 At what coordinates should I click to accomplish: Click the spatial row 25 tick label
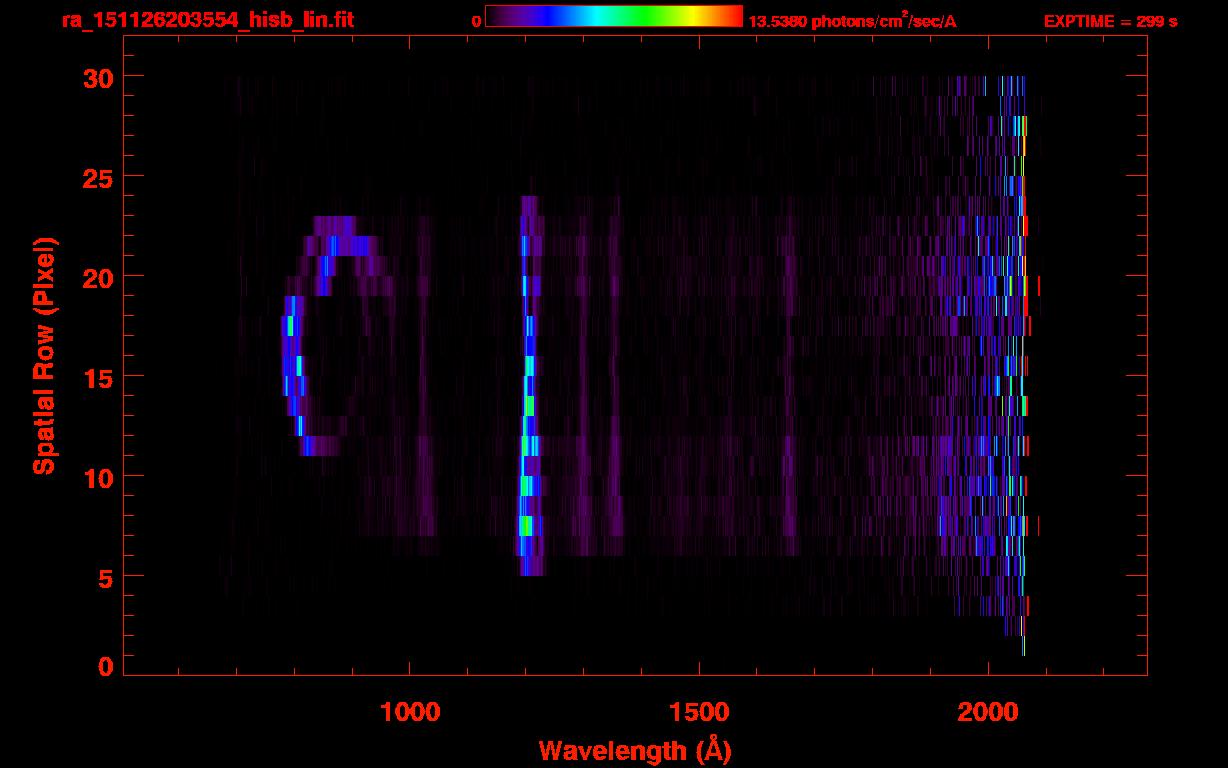pos(98,176)
